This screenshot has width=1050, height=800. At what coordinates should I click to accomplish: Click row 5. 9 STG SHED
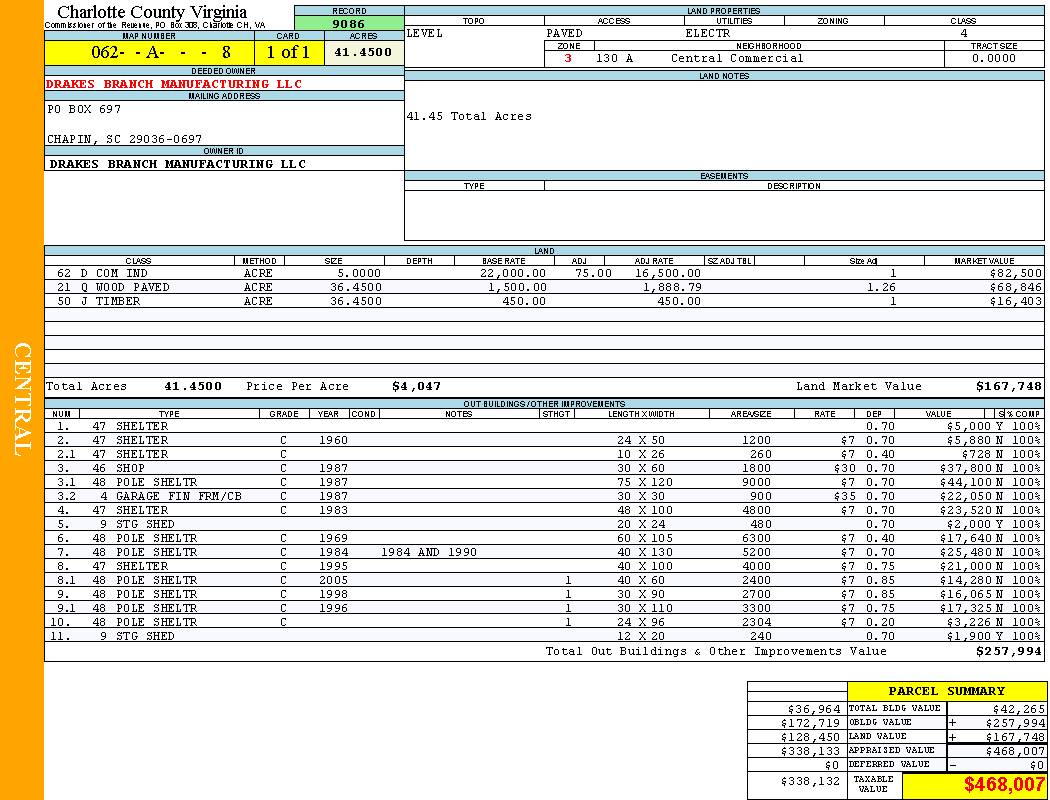coord(544,524)
